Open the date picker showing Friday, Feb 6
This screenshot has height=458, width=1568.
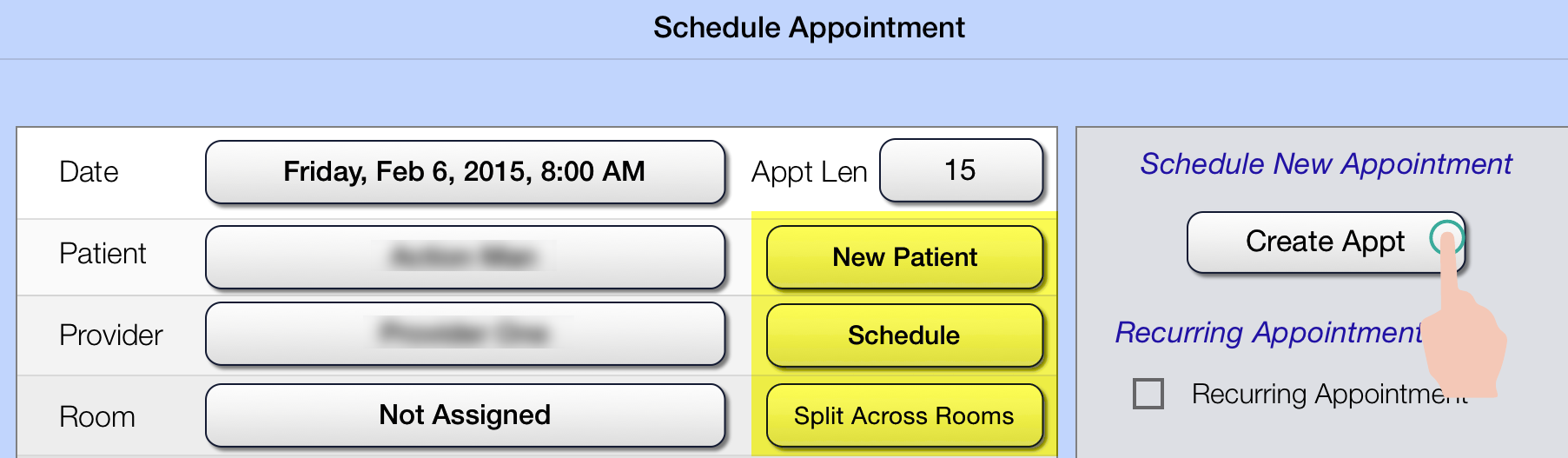(465, 172)
